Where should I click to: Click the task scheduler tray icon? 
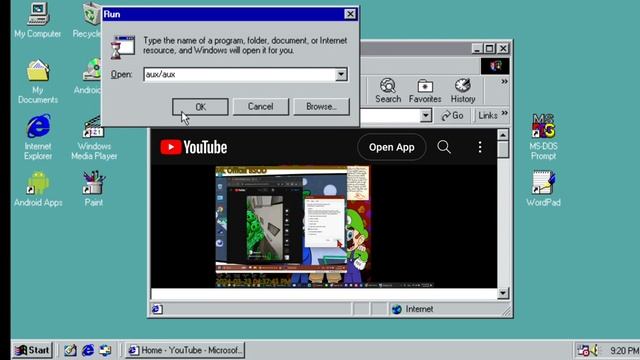pos(583,350)
